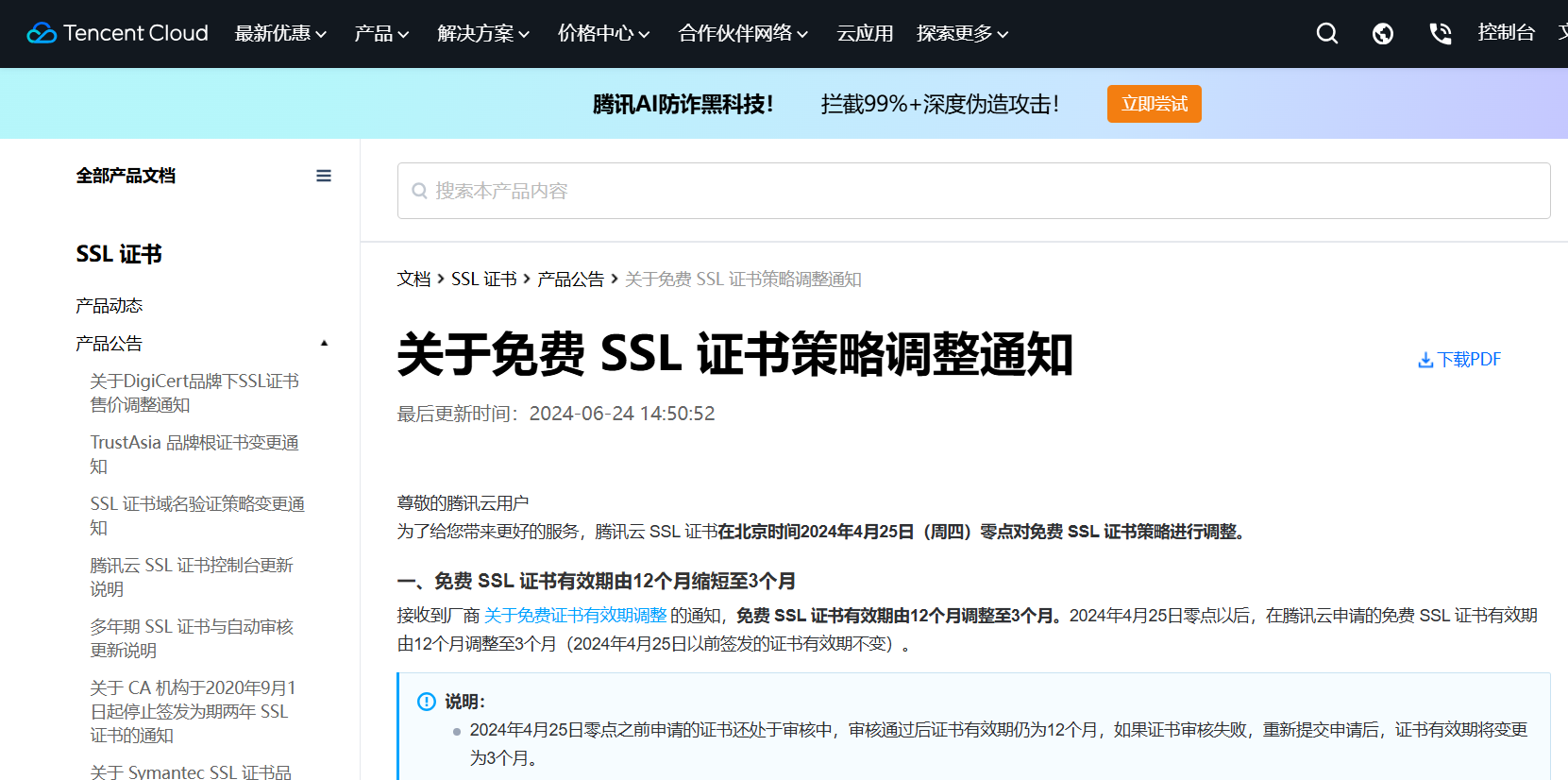Open TrustAsia 品牌根证书变更通知

(194, 454)
